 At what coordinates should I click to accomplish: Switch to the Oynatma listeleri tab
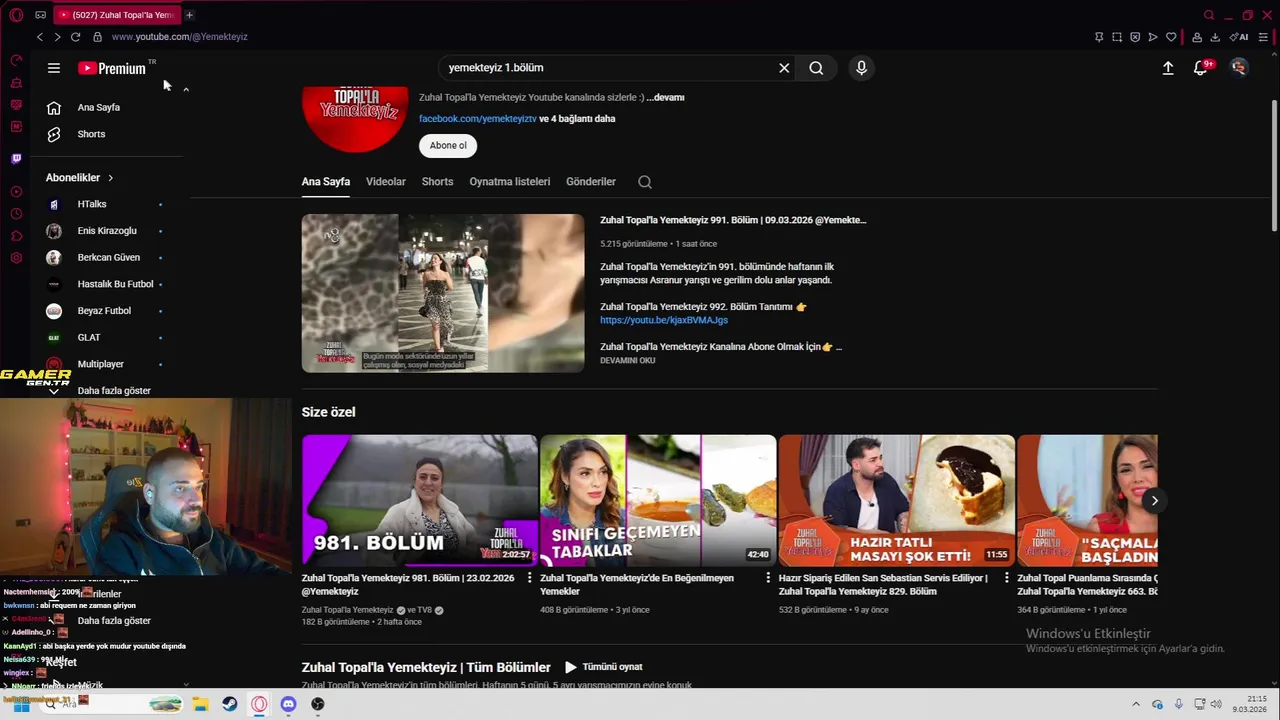tap(510, 182)
